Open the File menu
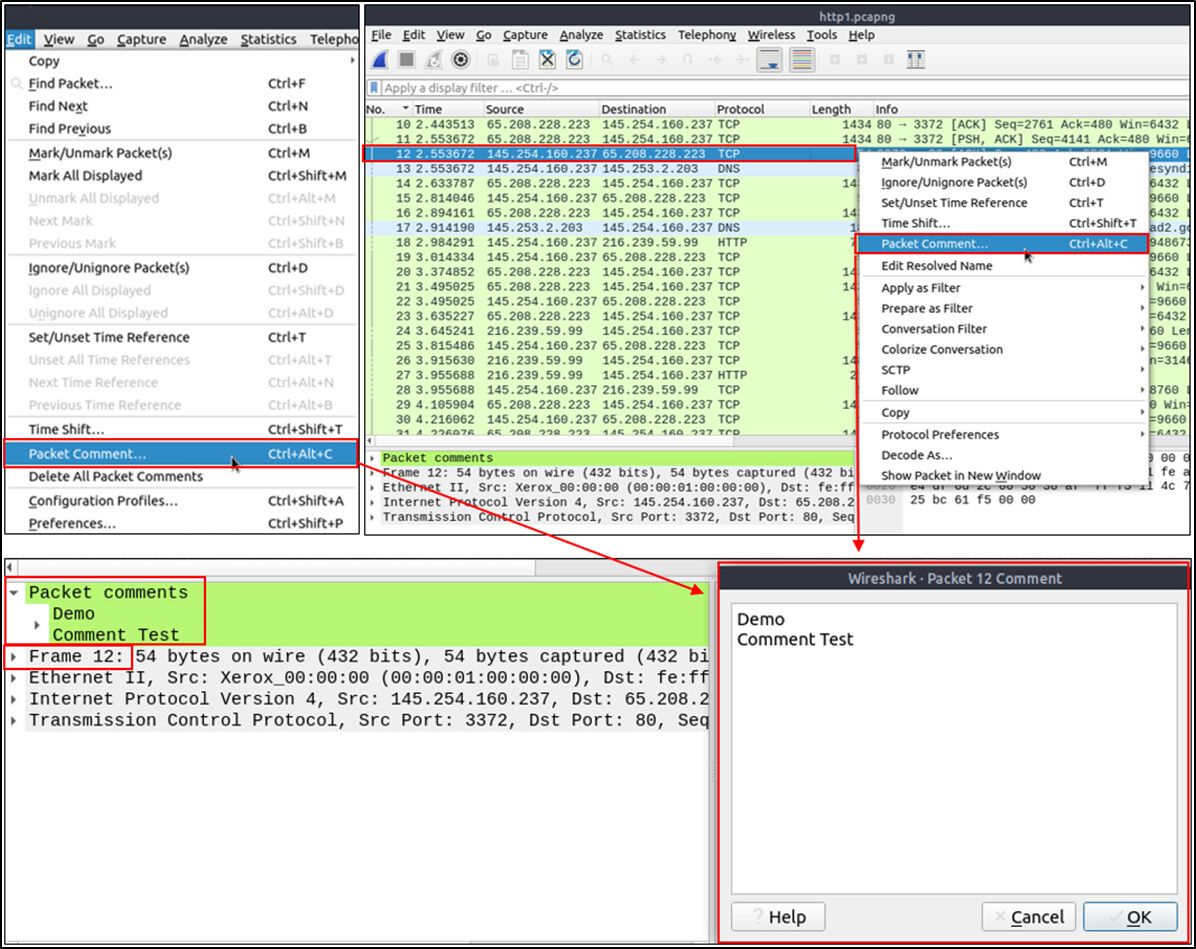Image resolution: width=1196 pixels, height=949 pixels. click(x=381, y=35)
